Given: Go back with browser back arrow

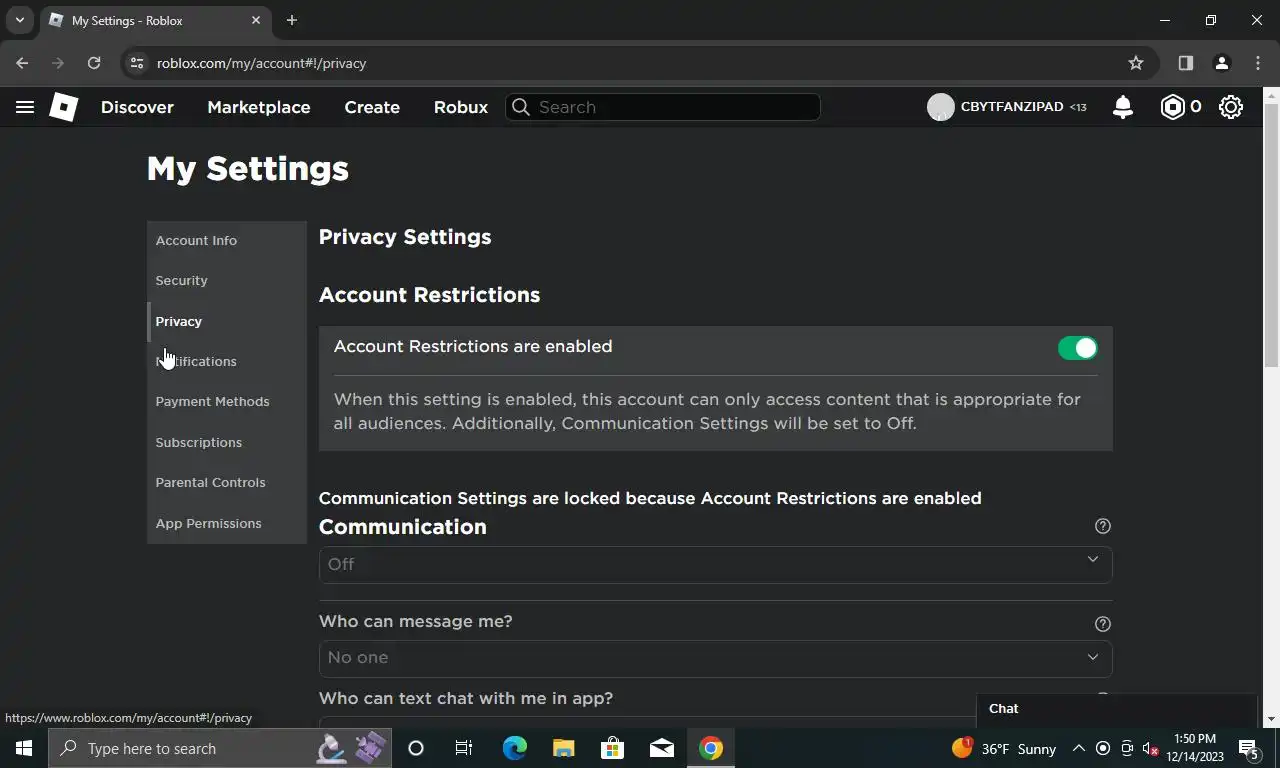Looking at the screenshot, I should [22, 63].
